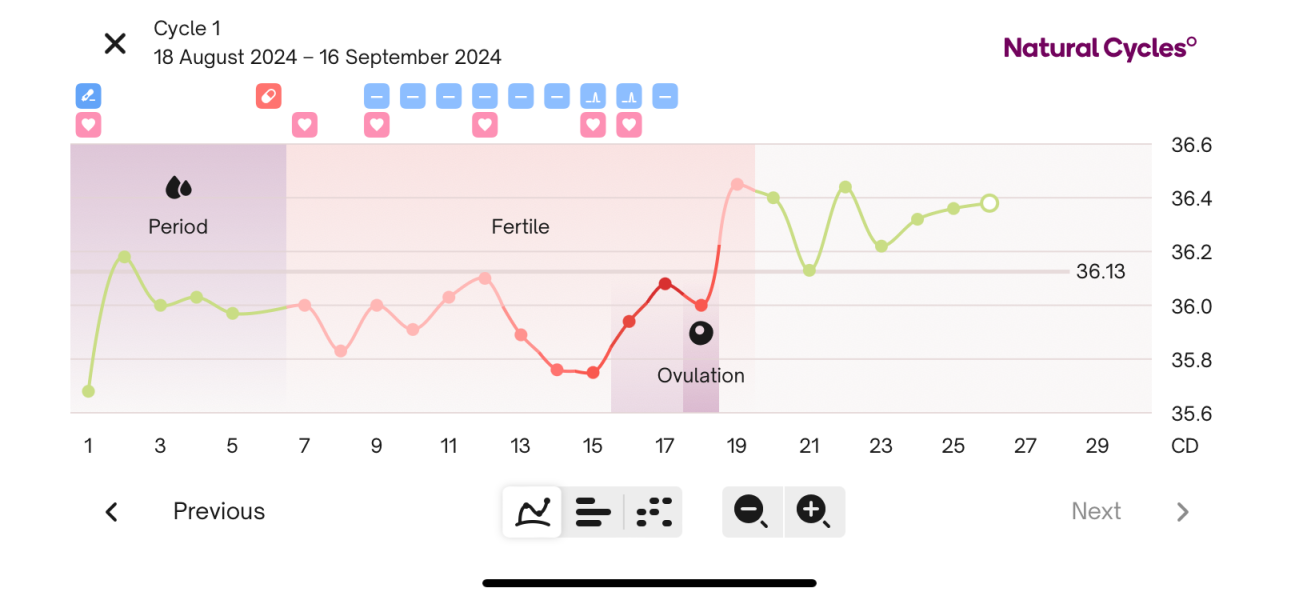
Task: Enable the scatter dot chart view
Action: point(653,511)
